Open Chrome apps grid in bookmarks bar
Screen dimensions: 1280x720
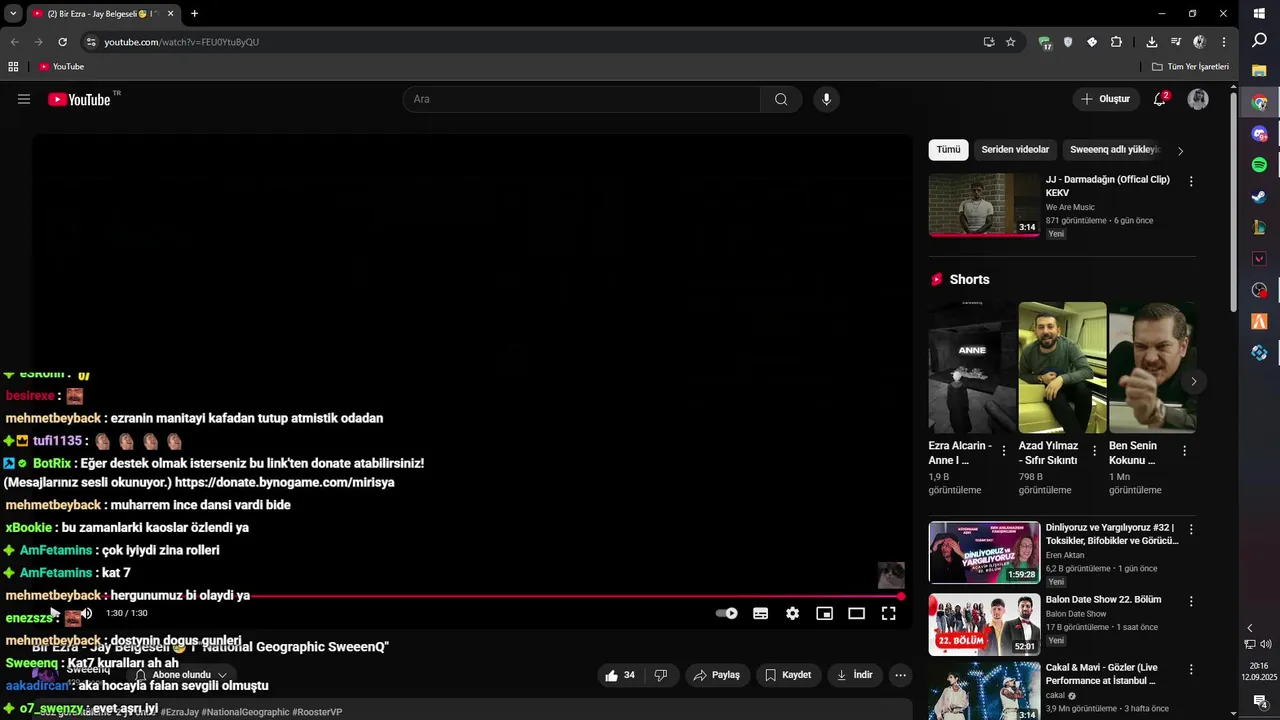[x=13, y=67]
